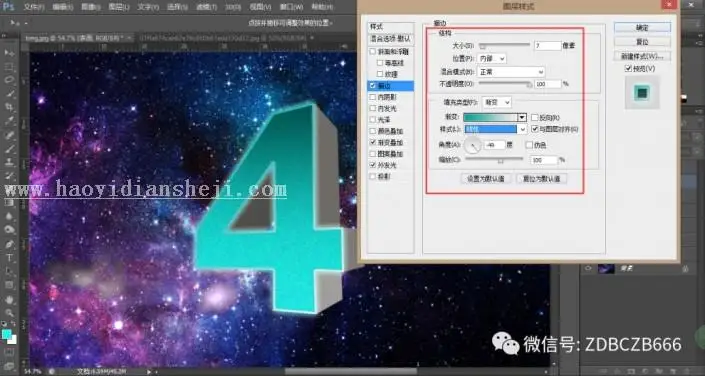
Task: Select the Blur tool
Action: 9,216
